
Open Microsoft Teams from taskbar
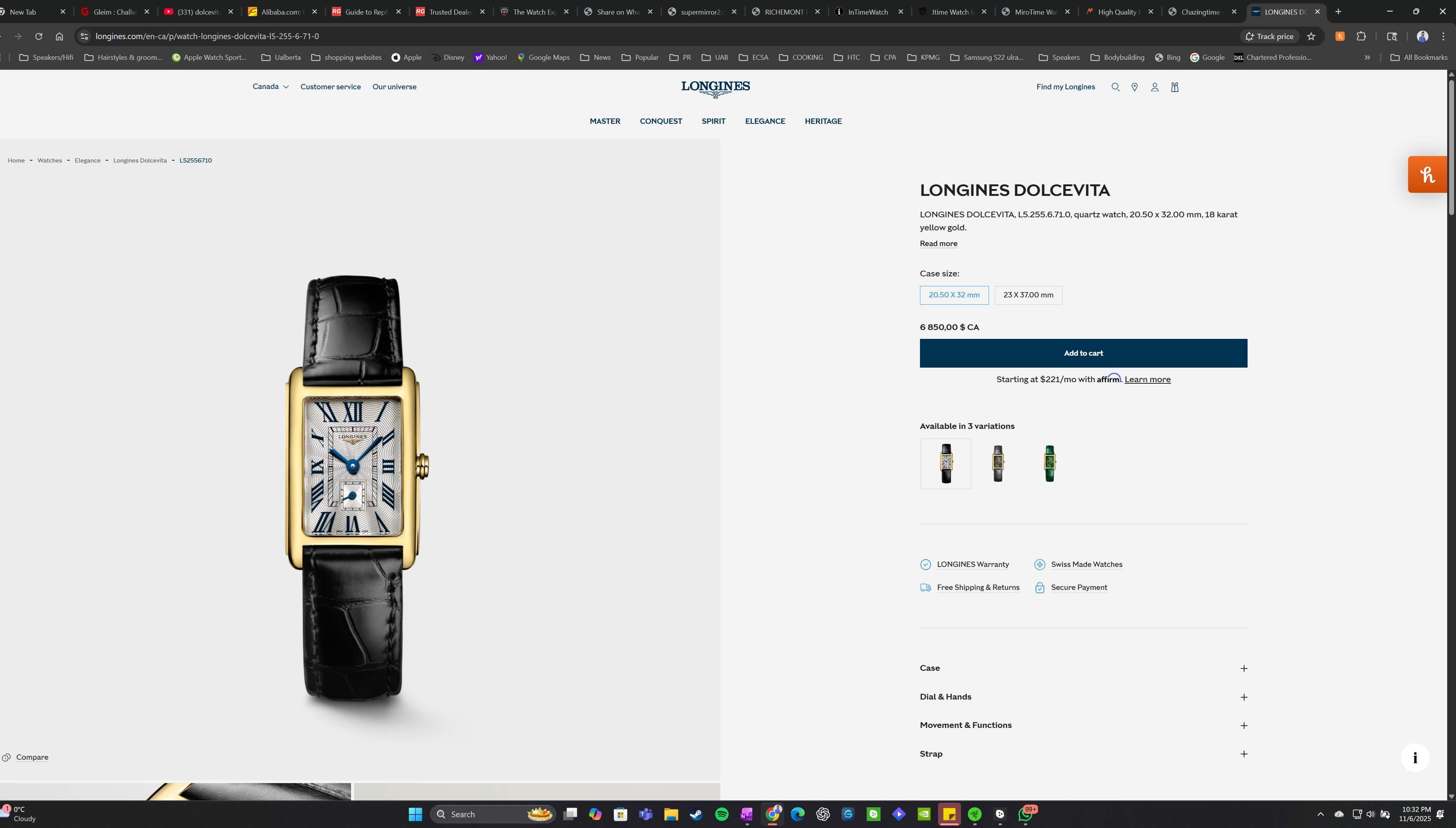[646, 814]
